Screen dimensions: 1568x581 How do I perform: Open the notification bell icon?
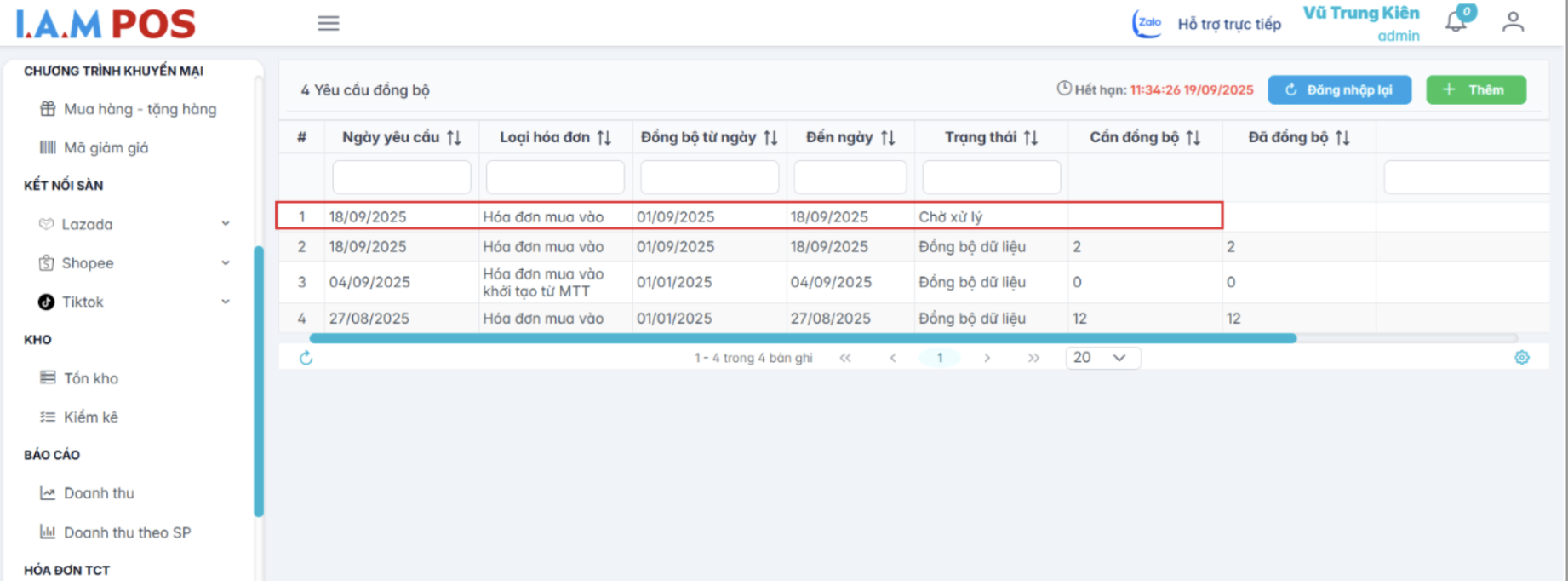coord(1456,22)
